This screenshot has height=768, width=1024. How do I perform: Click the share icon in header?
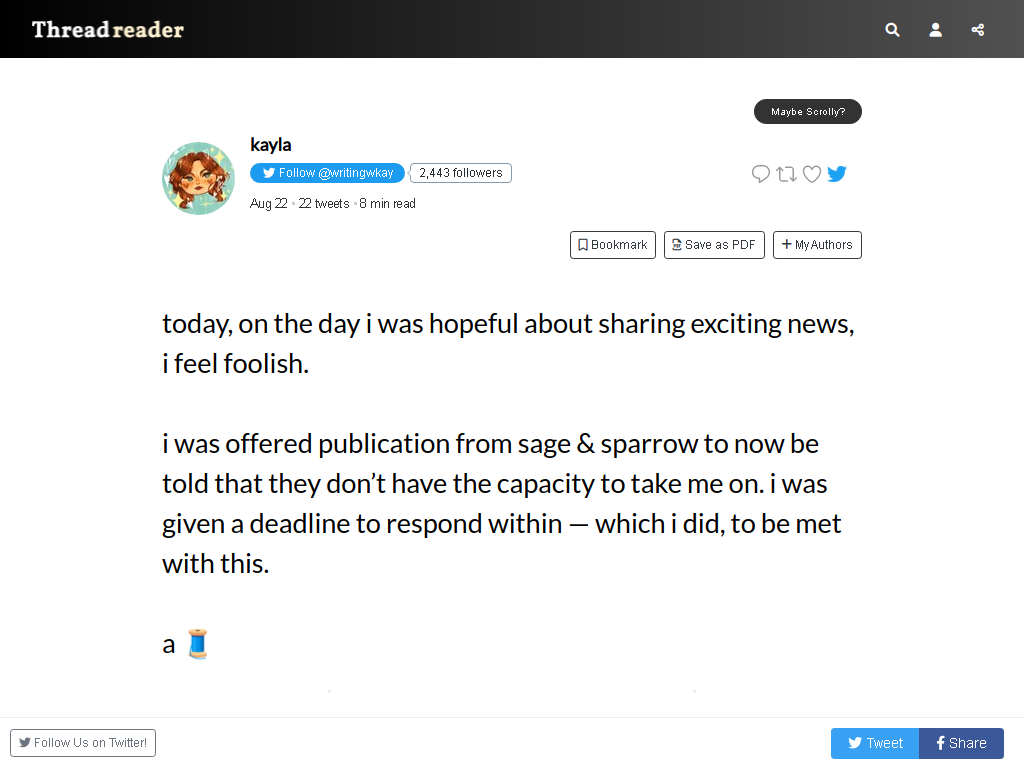coord(978,29)
